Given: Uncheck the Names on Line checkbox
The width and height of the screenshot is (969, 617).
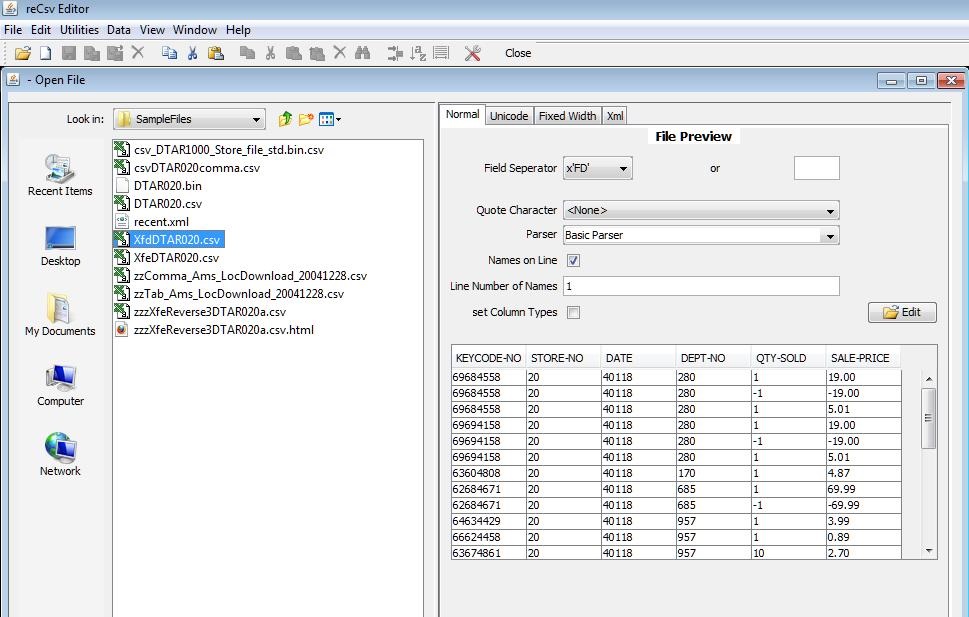Looking at the screenshot, I should click(x=574, y=261).
